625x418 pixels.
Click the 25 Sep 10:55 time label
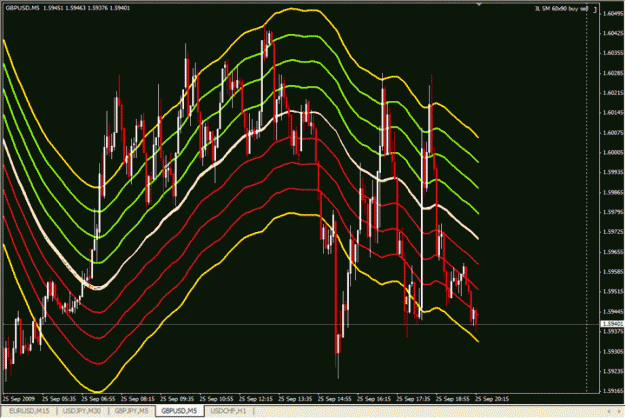click(x=216, y=399)
